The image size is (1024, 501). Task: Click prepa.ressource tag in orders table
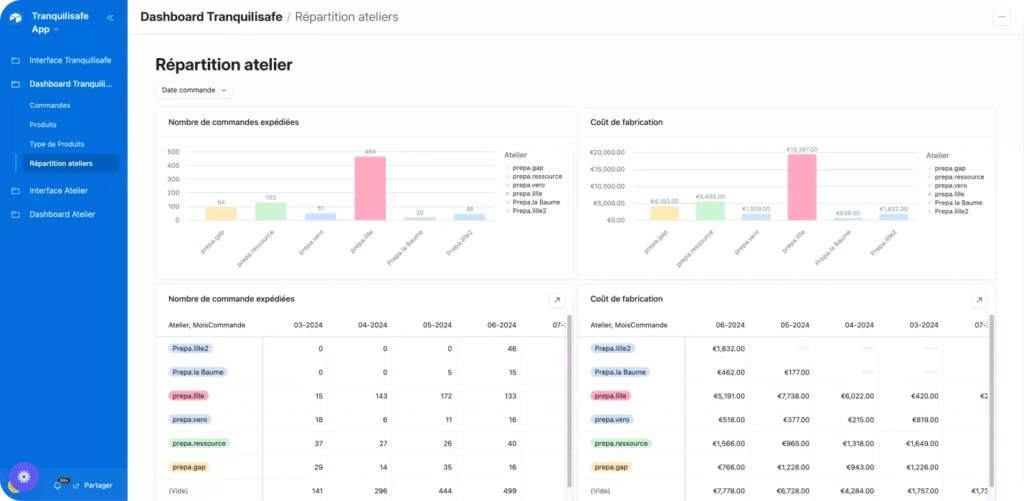[199, 443]
